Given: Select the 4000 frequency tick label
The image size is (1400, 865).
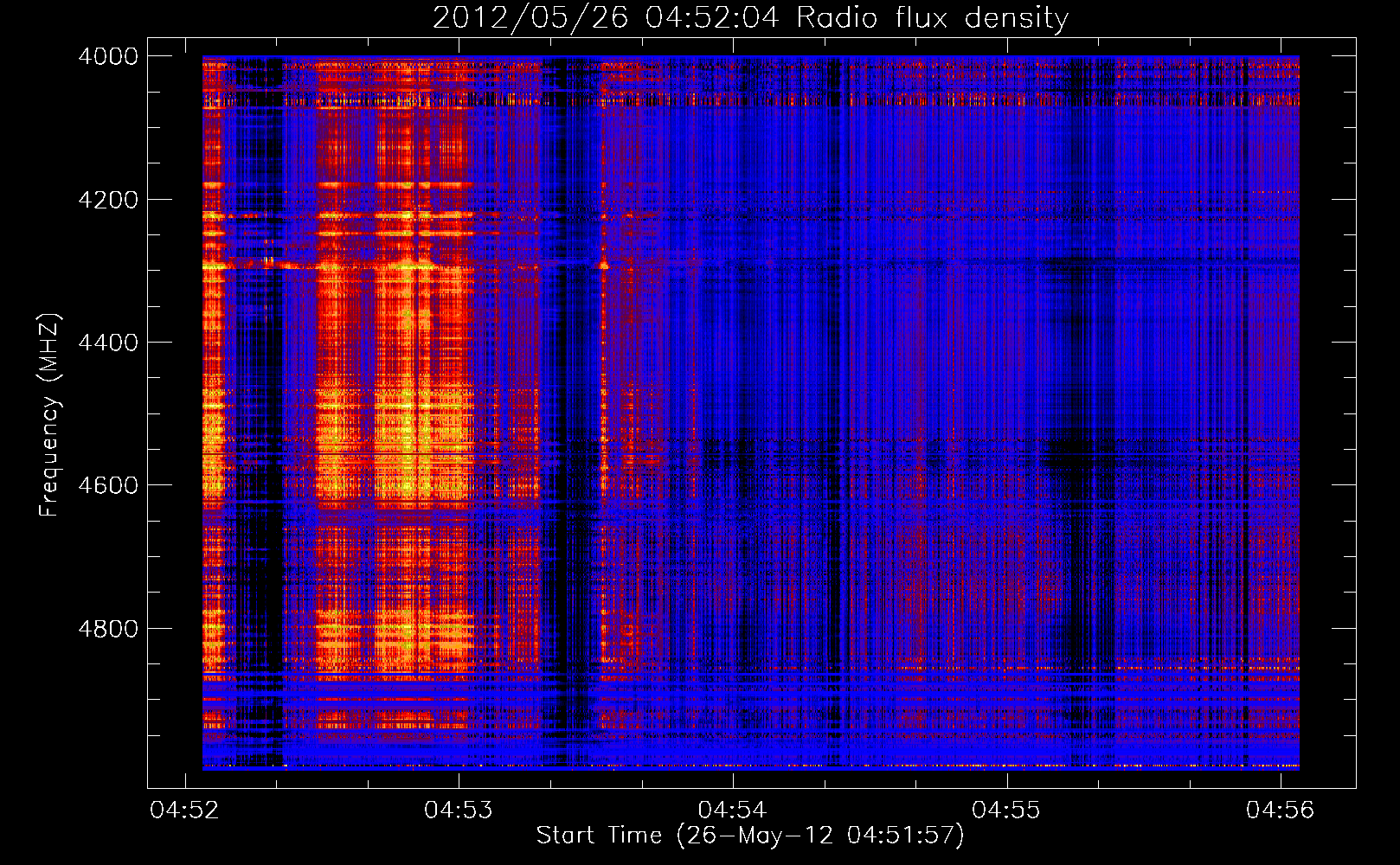Looking at the screenshot, I should click(108, 56).
